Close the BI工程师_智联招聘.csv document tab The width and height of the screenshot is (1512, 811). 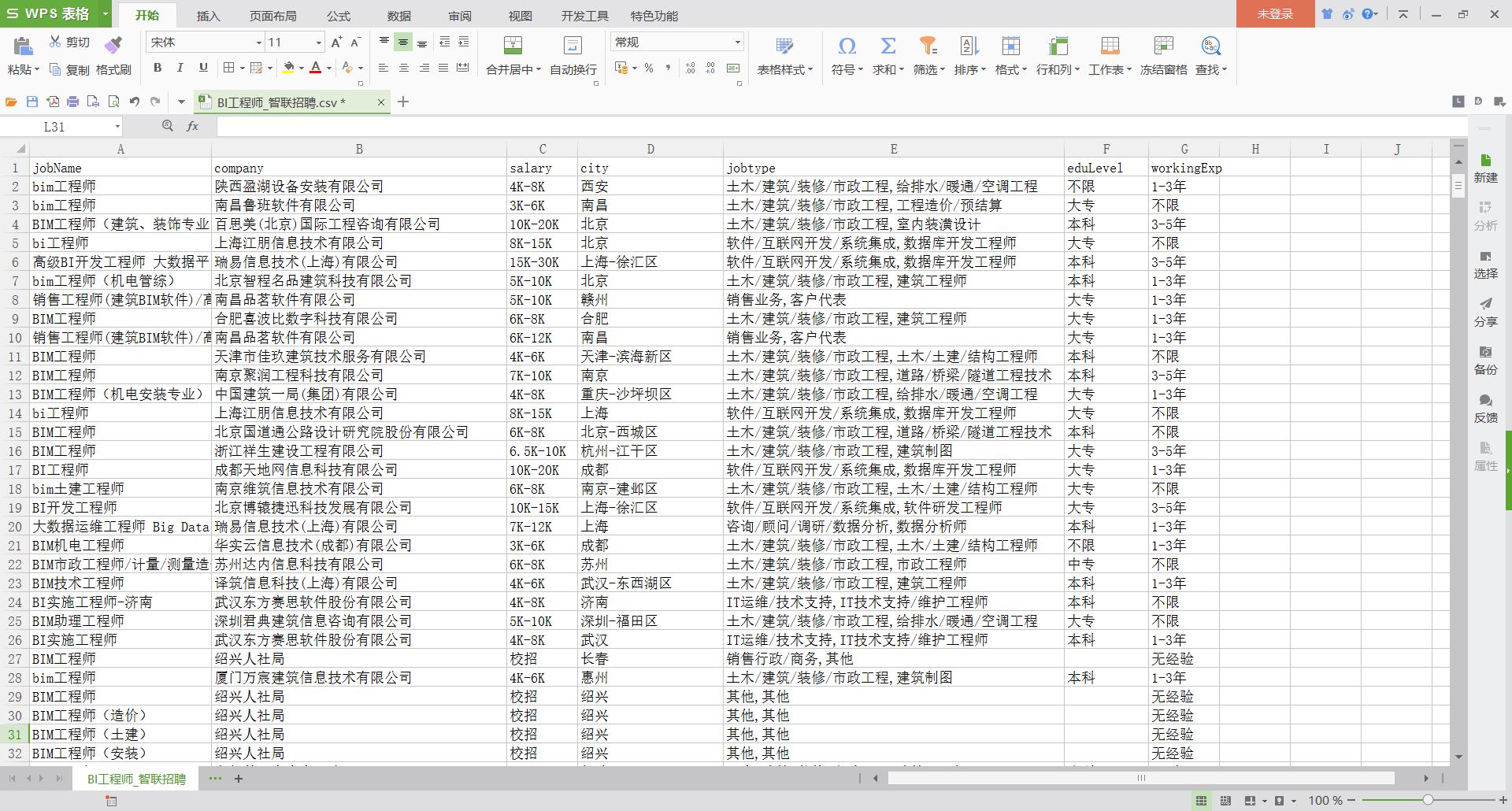pos(381,102)
